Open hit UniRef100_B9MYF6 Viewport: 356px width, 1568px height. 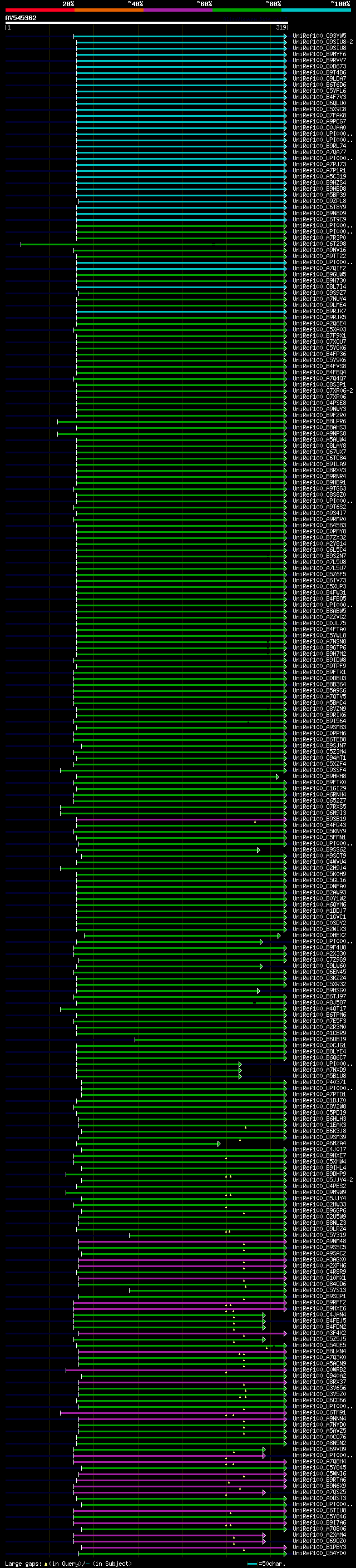(x=319, y=54)
